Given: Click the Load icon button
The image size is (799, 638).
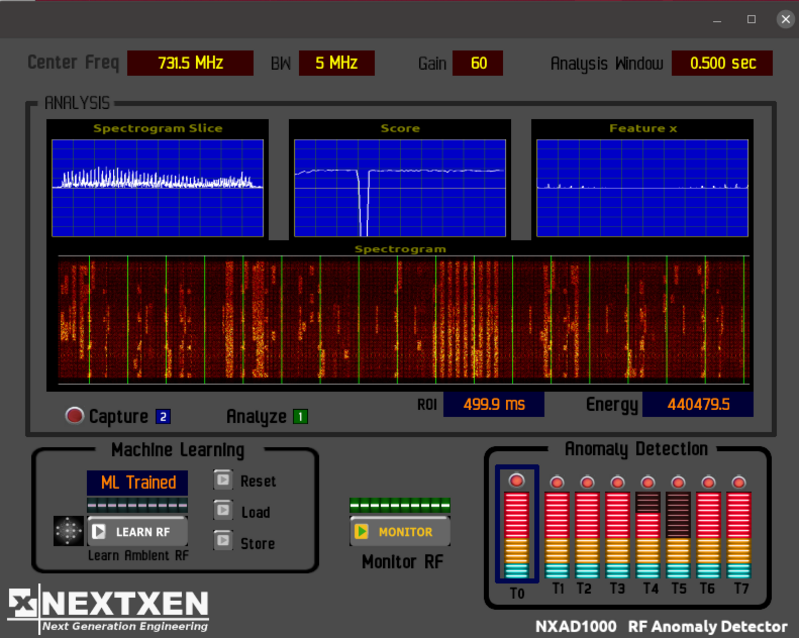Looking at the screenshot, I should tap(222, 512).
